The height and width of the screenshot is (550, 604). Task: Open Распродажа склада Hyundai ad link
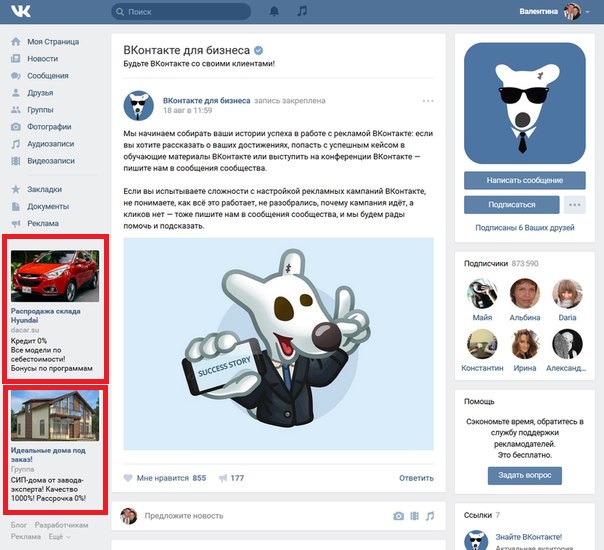click(45, 315)
